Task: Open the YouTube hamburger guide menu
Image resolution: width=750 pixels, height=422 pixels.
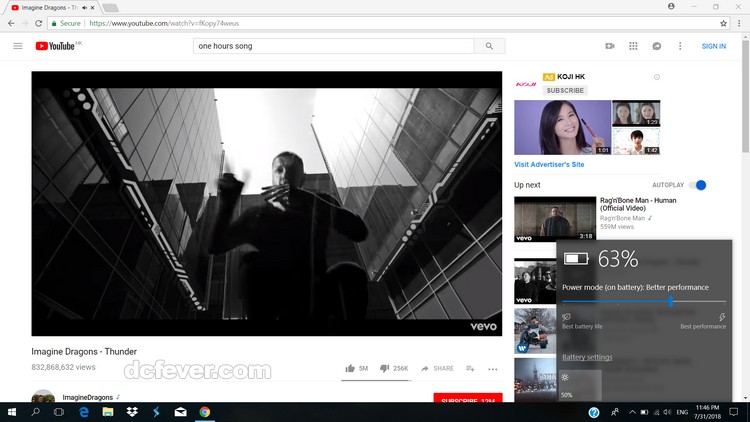Action: (x=18, y=46)
